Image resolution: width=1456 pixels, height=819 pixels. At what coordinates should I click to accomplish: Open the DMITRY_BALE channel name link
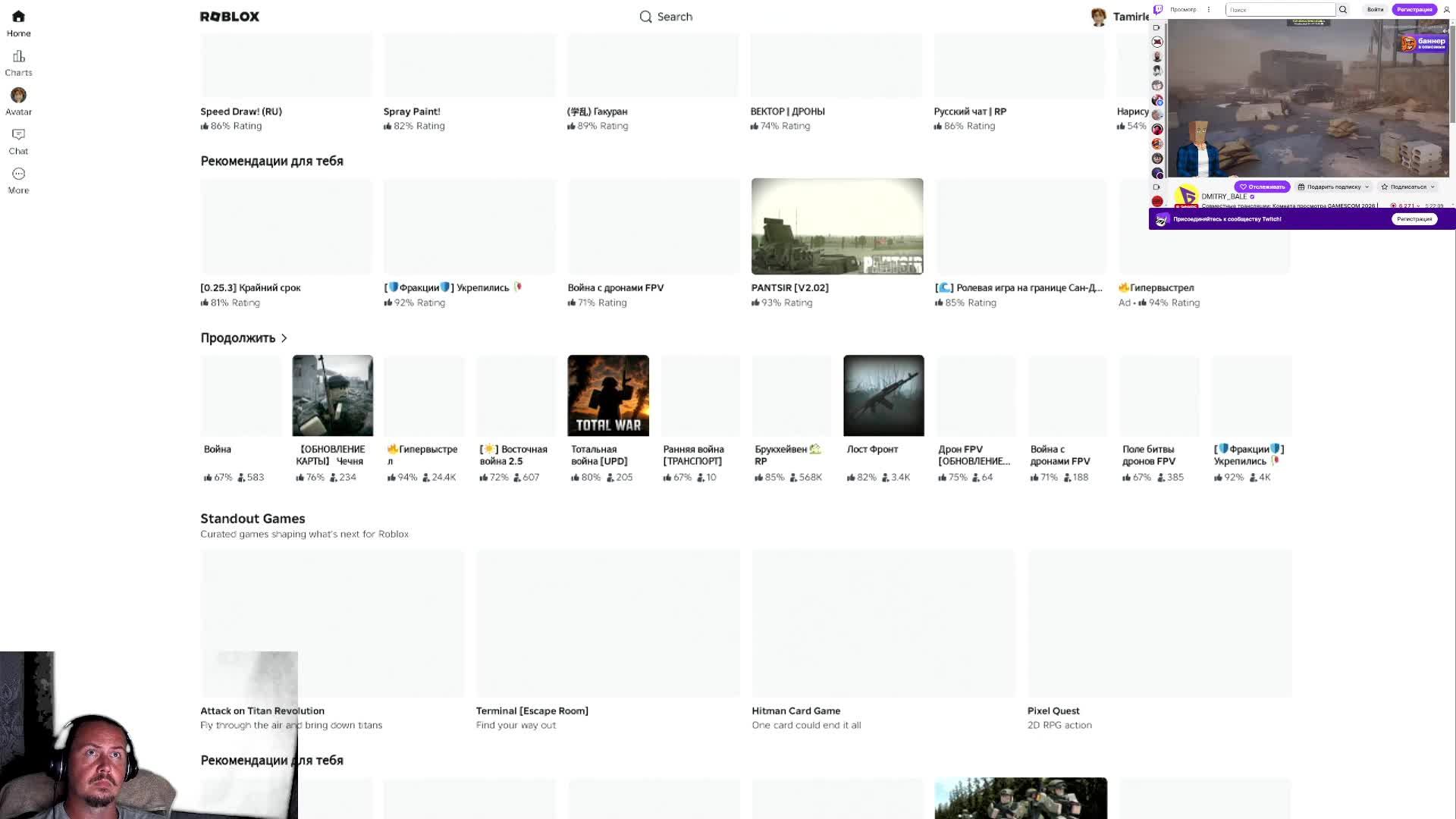coord(1224,196)
